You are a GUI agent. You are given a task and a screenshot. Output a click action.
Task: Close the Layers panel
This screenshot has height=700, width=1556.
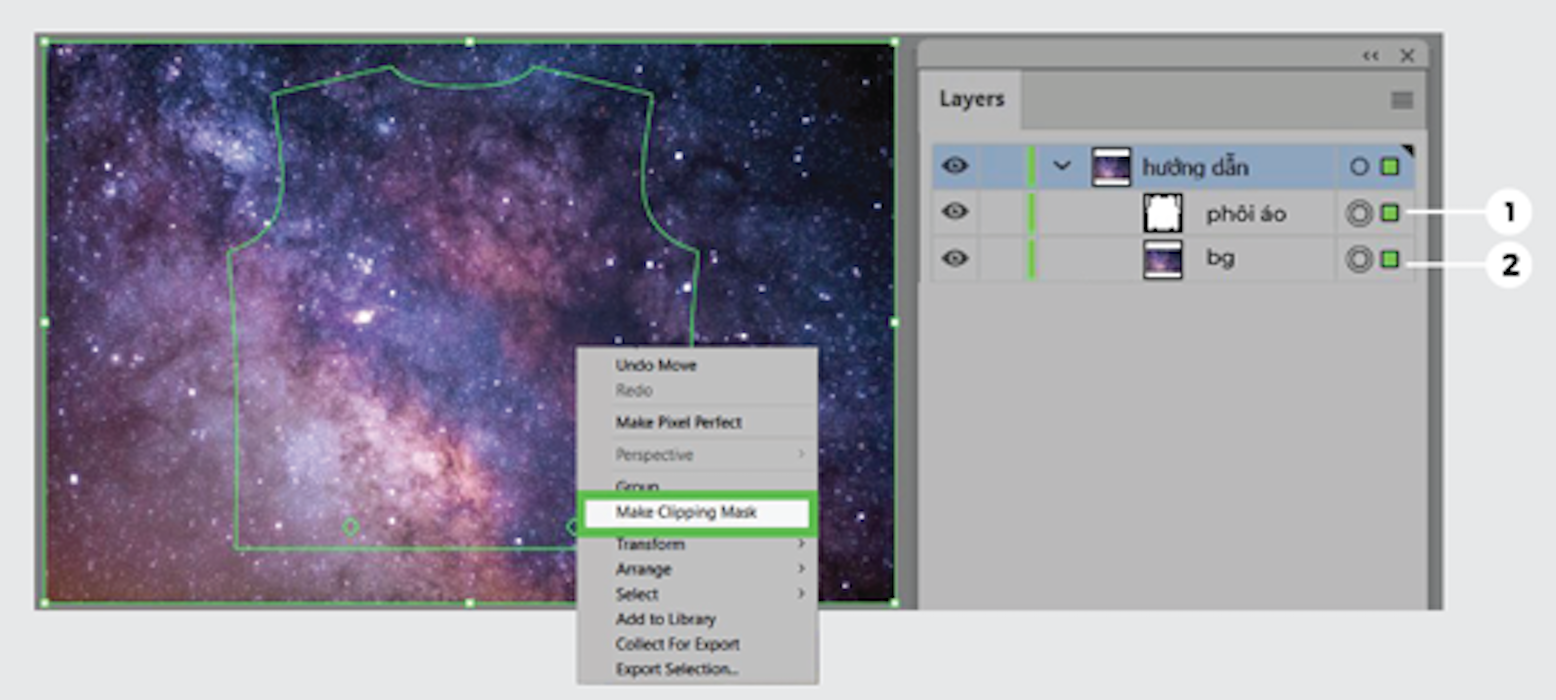(1407, 56)
